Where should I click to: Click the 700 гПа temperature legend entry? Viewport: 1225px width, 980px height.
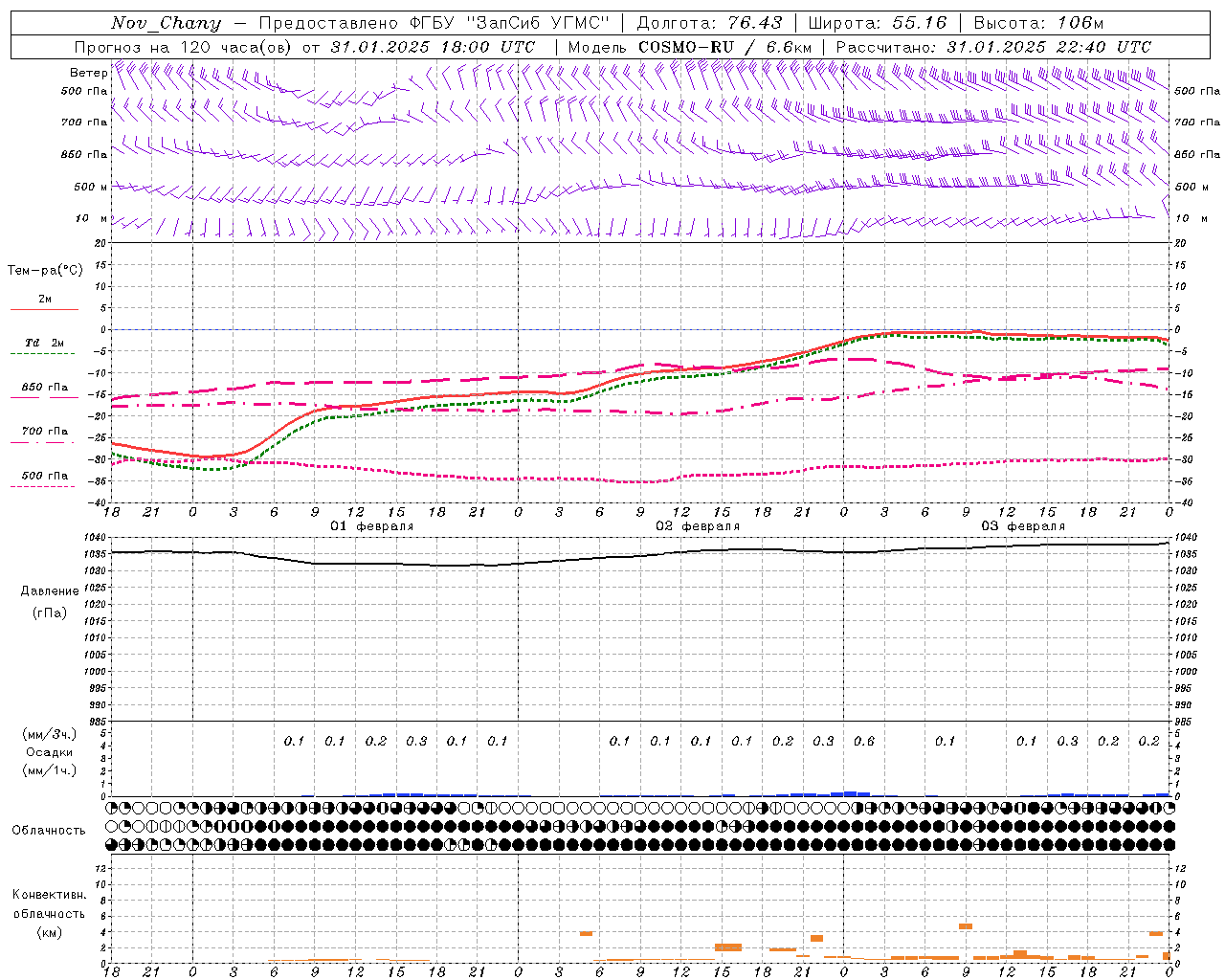point(45,432)
